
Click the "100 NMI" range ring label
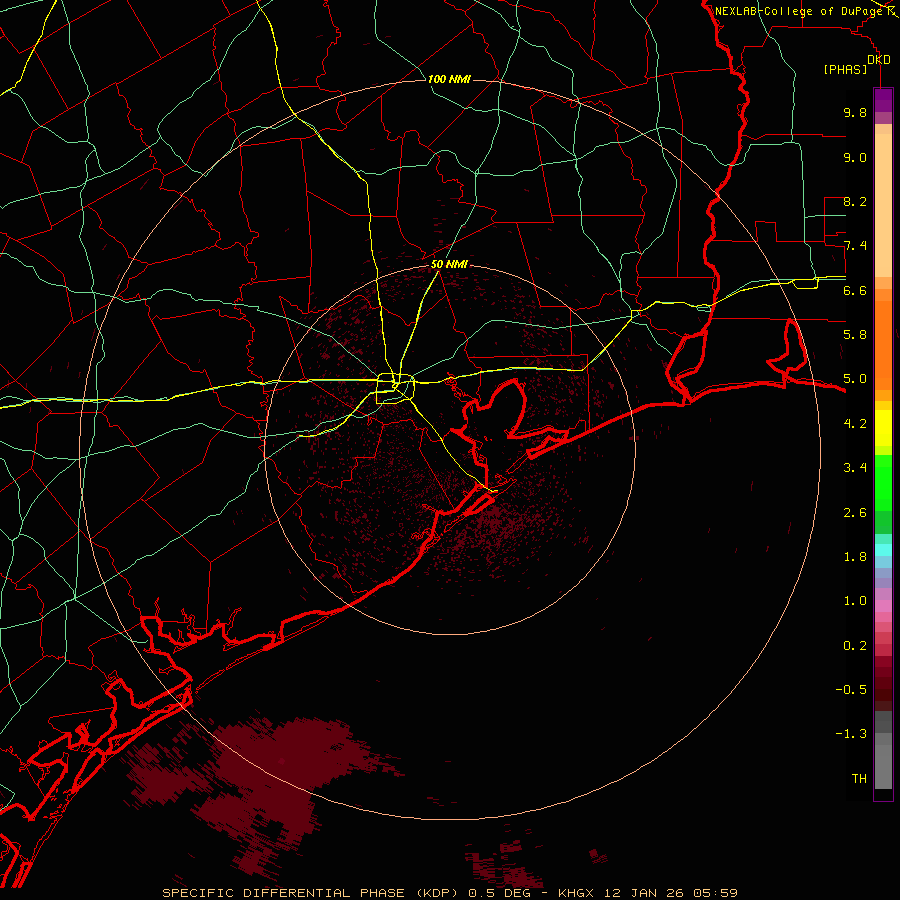[449, 79]
